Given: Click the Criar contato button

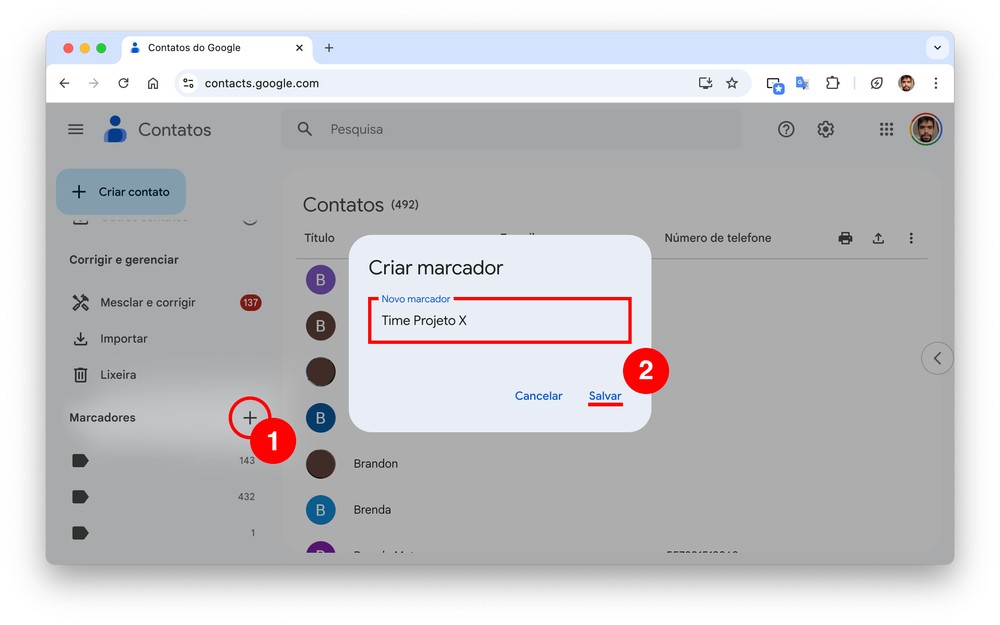Looking at the screenshot, I should click(121, 192).
